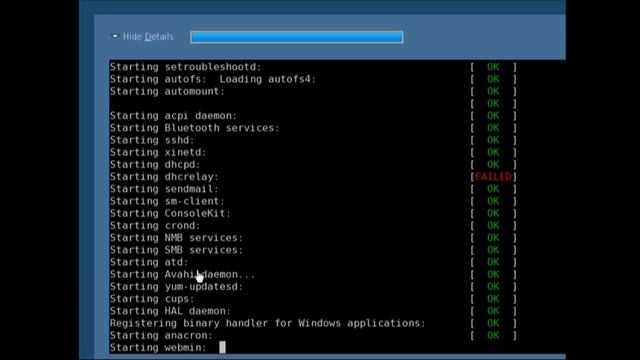Image resolution: width=640 pixels, height=360 pixels.
Task: Select the 'Starting dhcpd:' line
Action: pos(155,165)
